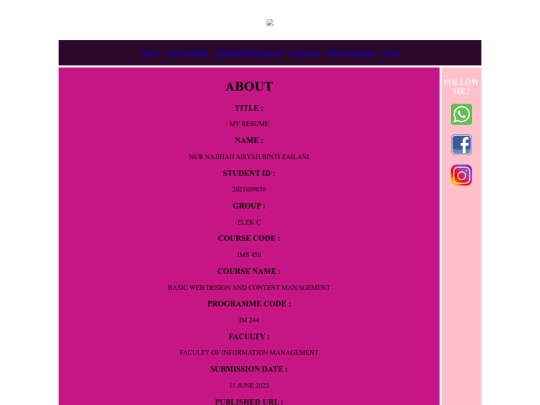Open the Educational Background nav link
The width and height of the screenshot is (540, 405).
pyautogui.click(x=250, y=53)
